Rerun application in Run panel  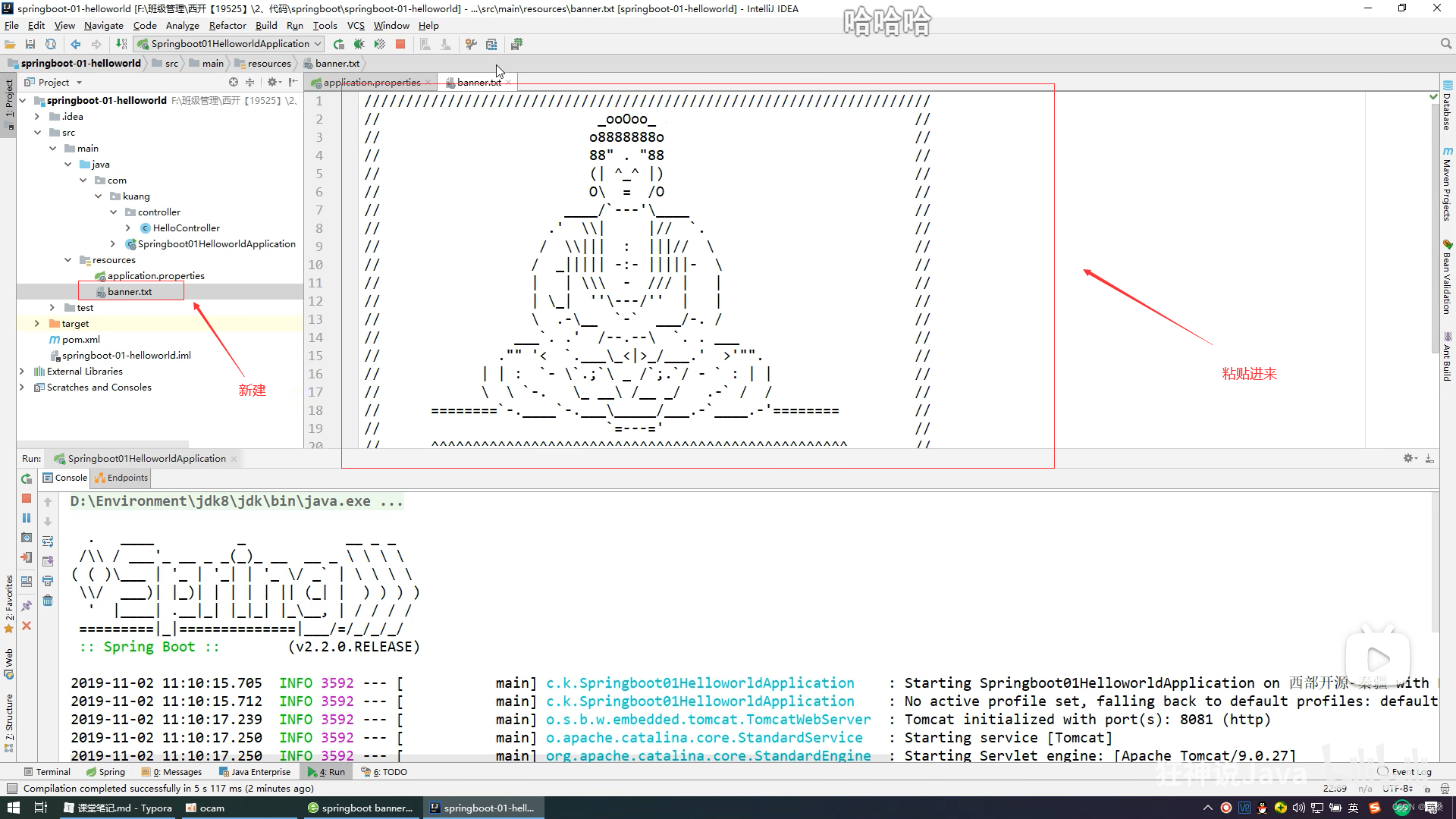[27, 479]
